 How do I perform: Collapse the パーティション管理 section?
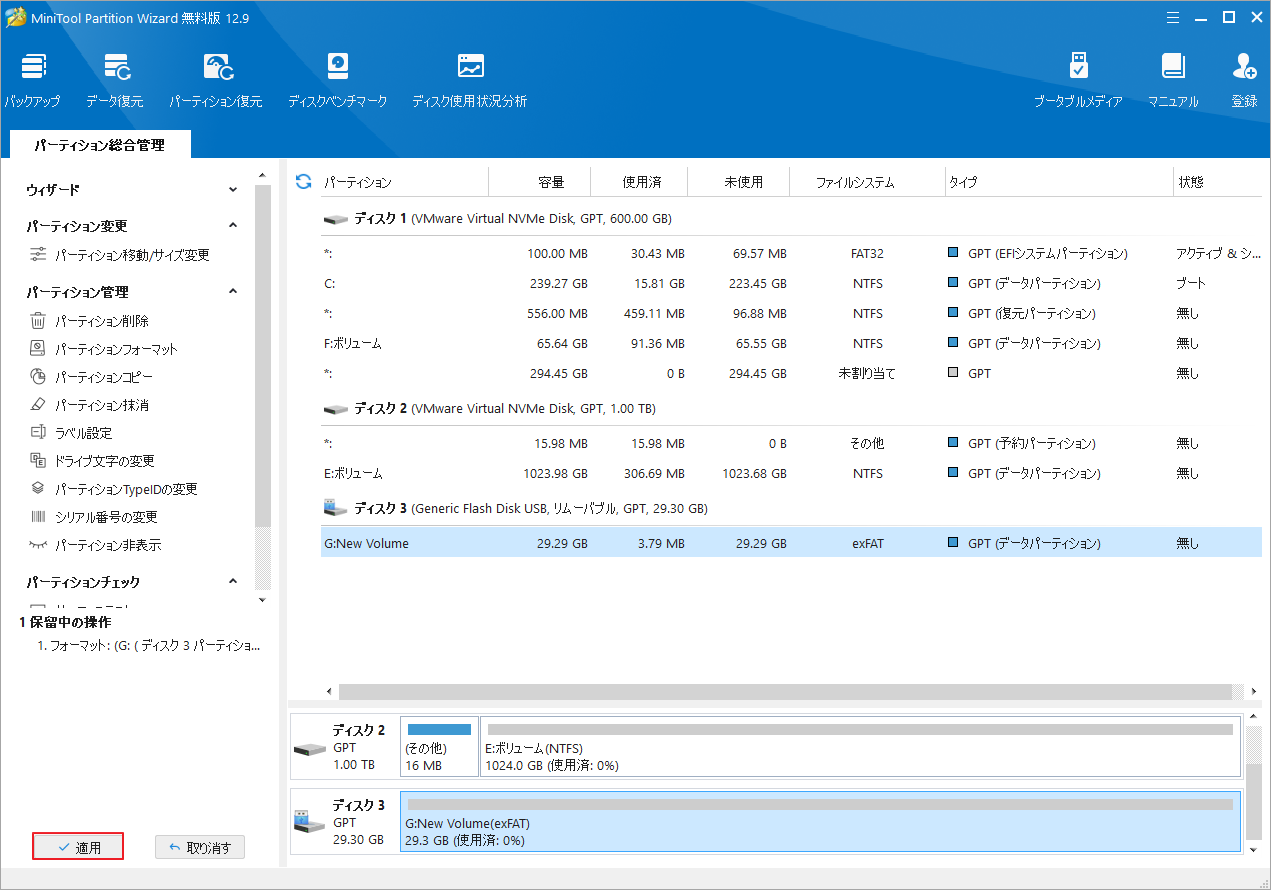(x=233, y=292)
